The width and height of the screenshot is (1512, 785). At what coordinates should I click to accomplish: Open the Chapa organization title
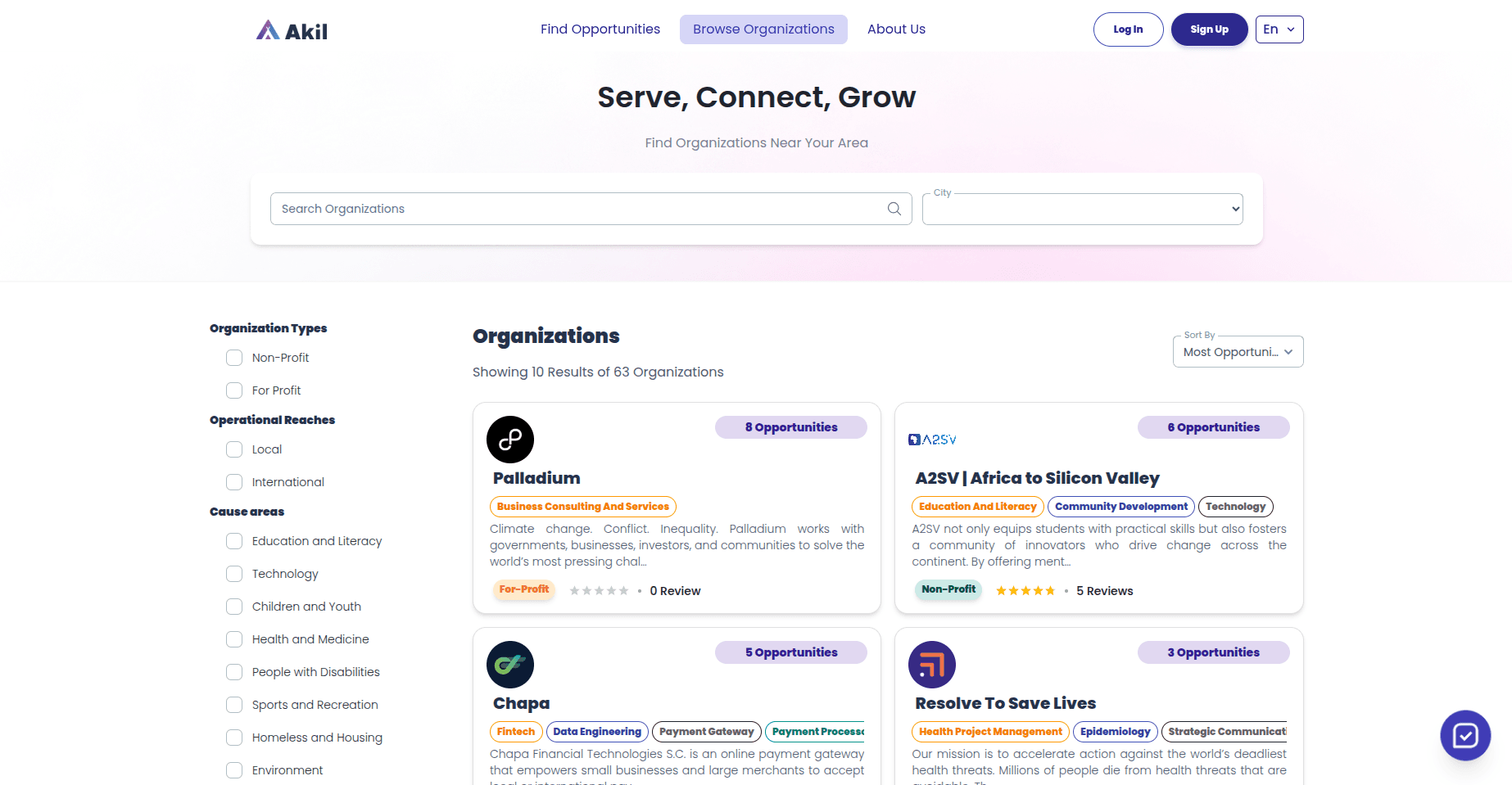521,703
